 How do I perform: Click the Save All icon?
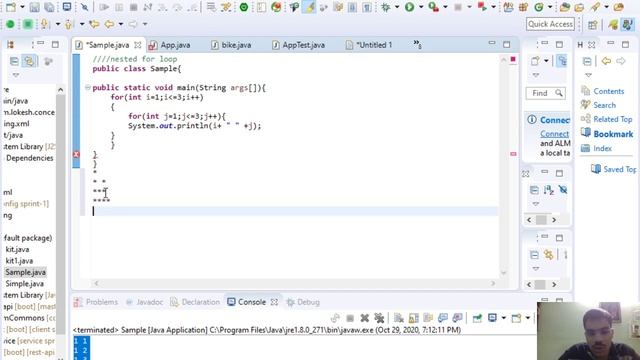(x=49, y=7)
